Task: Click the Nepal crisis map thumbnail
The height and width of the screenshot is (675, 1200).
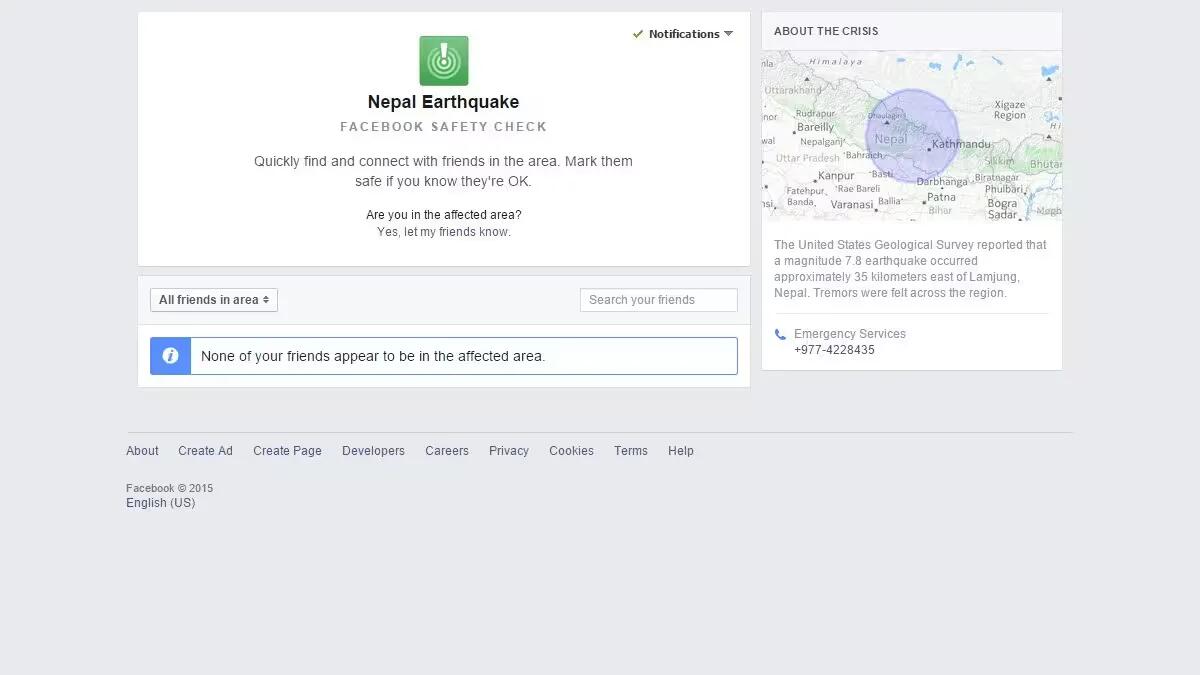Action: click(912, 136)
